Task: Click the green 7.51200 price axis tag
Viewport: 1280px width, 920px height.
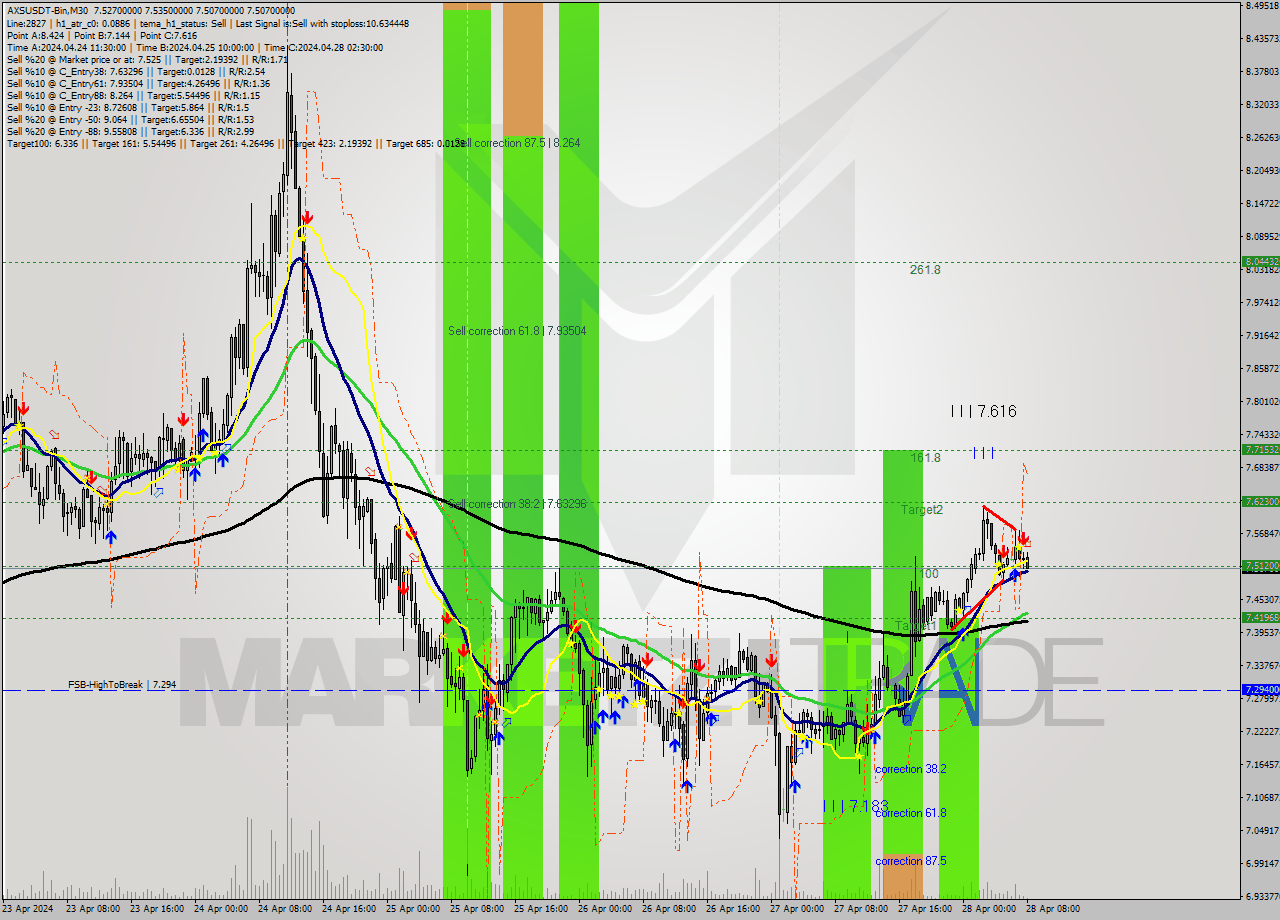Action: click(1260, 566)
